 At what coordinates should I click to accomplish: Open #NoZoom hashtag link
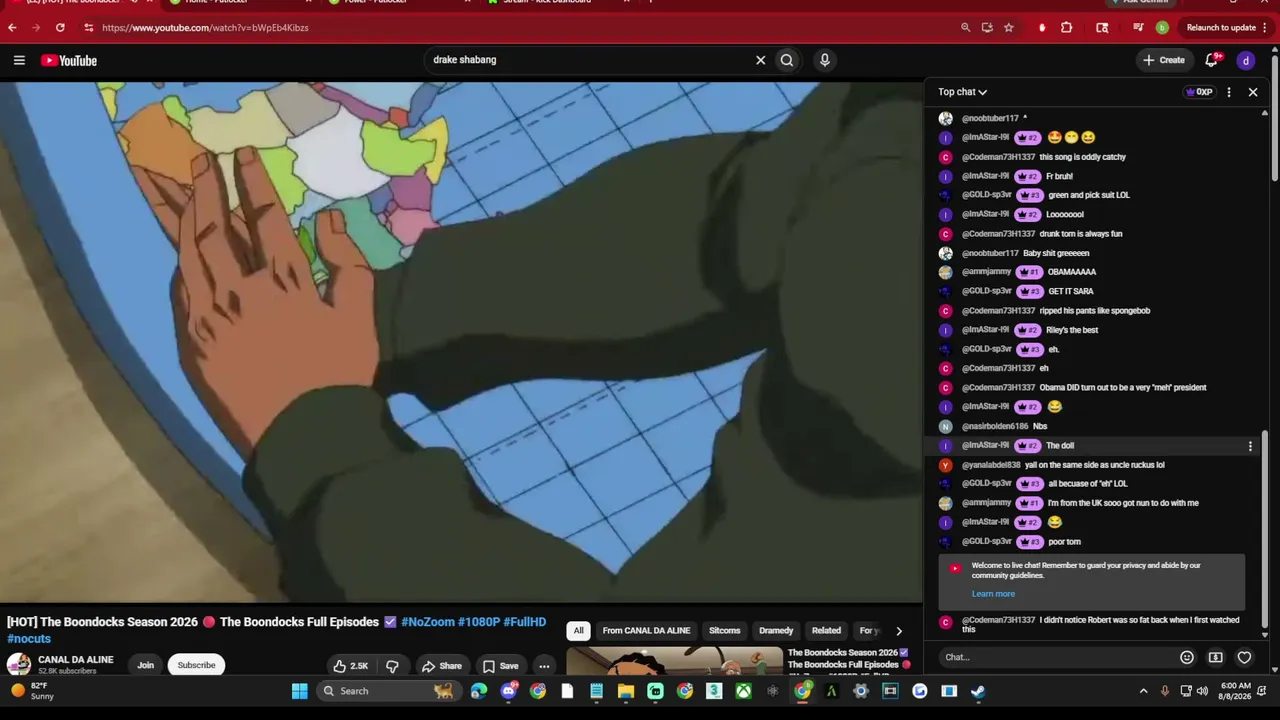(x=427, y=622)
